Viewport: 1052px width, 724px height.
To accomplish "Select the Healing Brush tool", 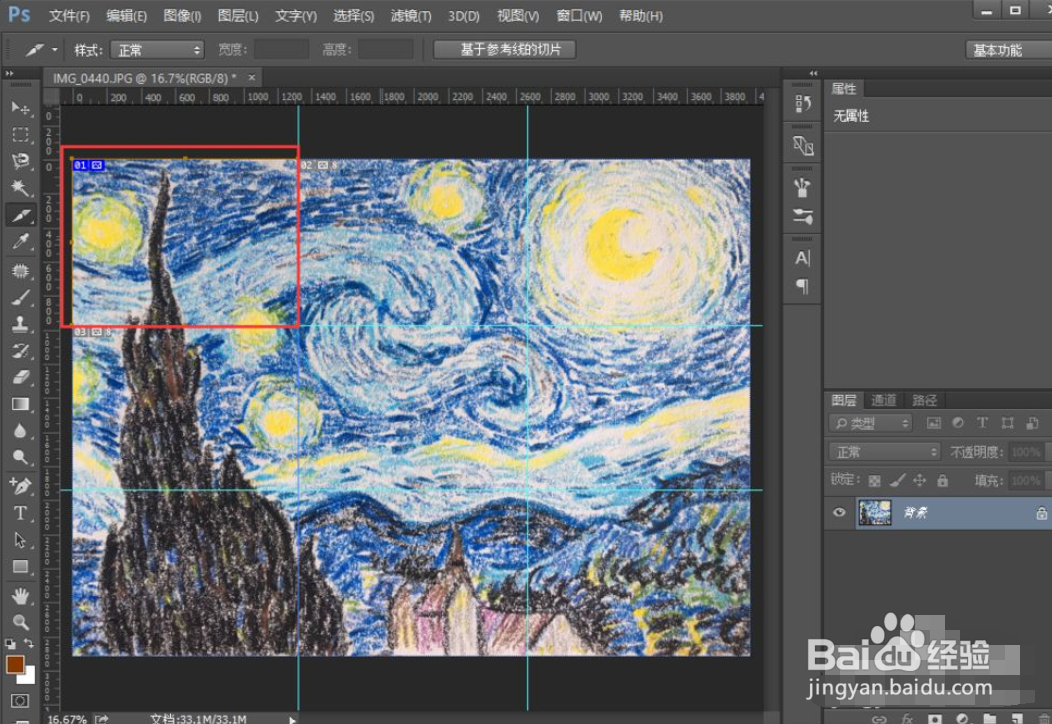I will 20,270.
